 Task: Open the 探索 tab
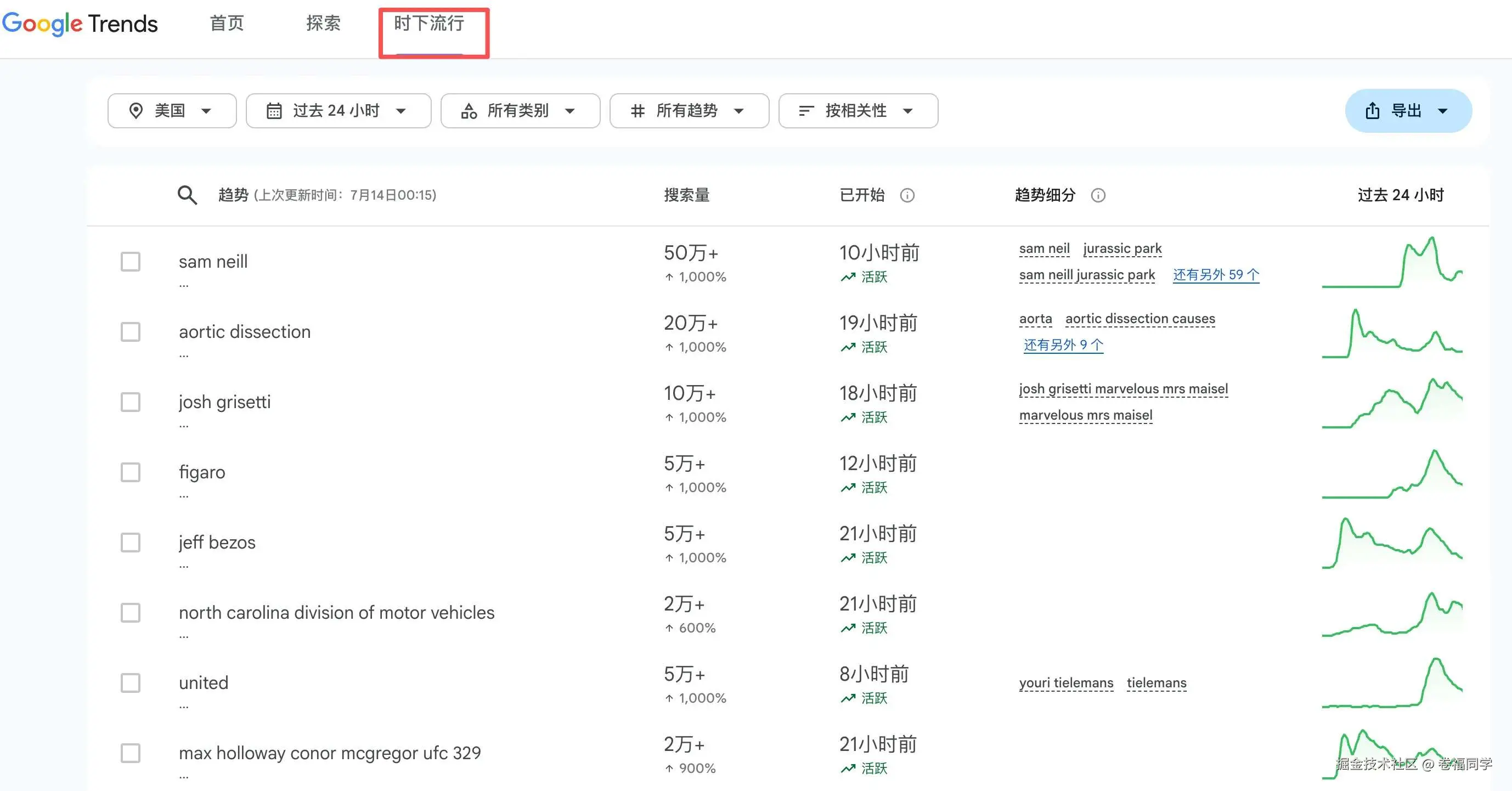coord(323,24)
